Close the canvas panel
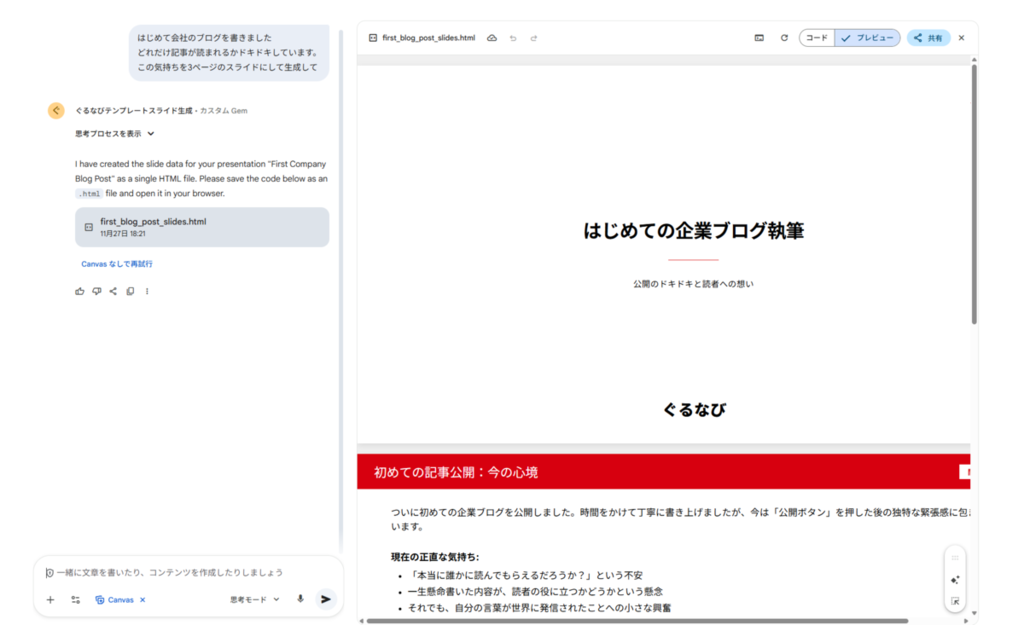 point(961,38)
